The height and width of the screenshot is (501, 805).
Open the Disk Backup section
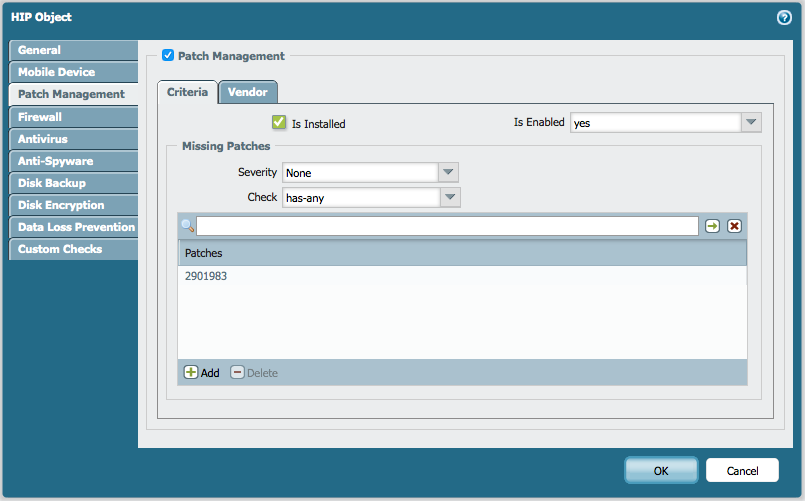(73, 183)
